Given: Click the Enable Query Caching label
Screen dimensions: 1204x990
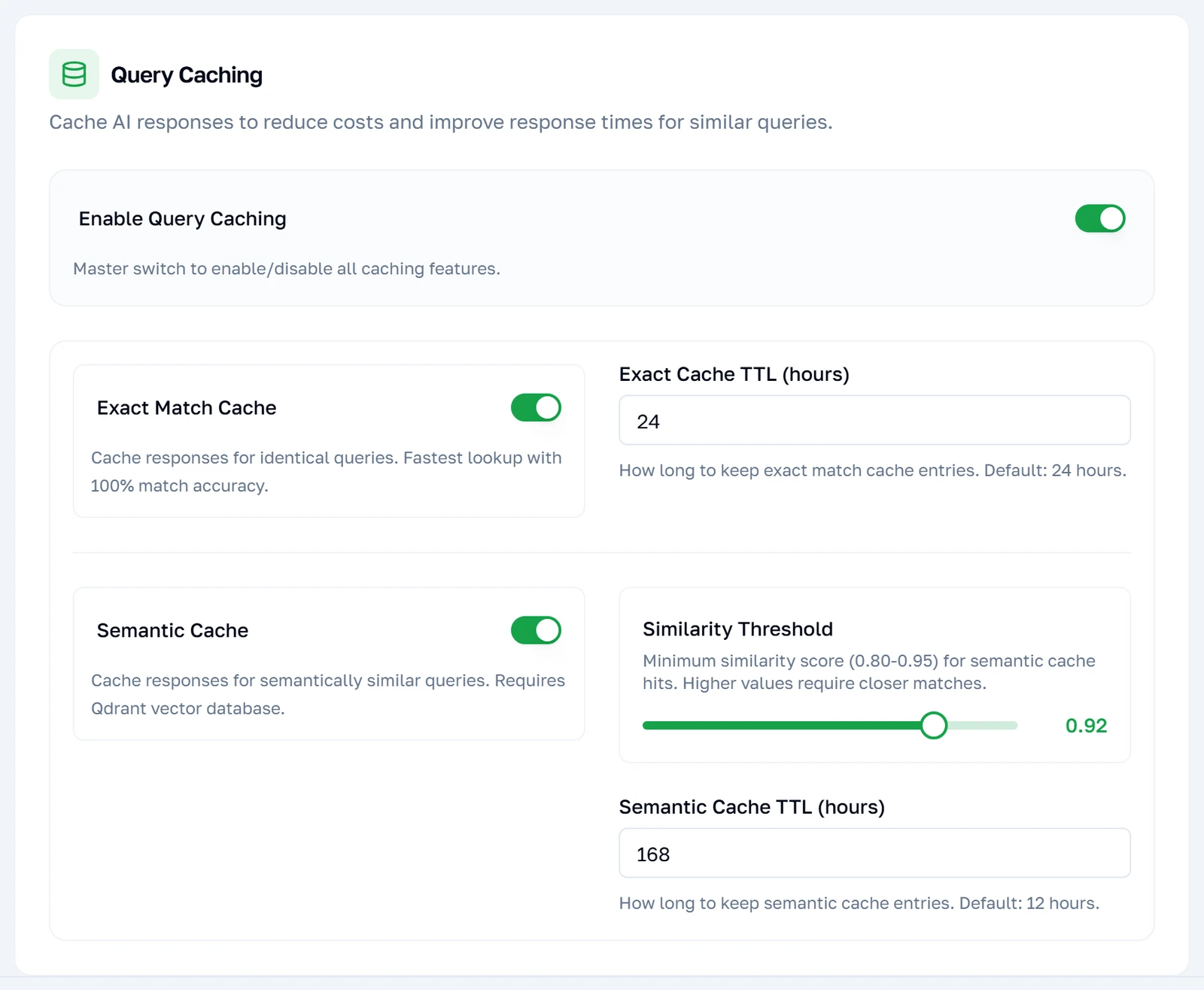Looking at the screenshot, I should click(182, 218).
